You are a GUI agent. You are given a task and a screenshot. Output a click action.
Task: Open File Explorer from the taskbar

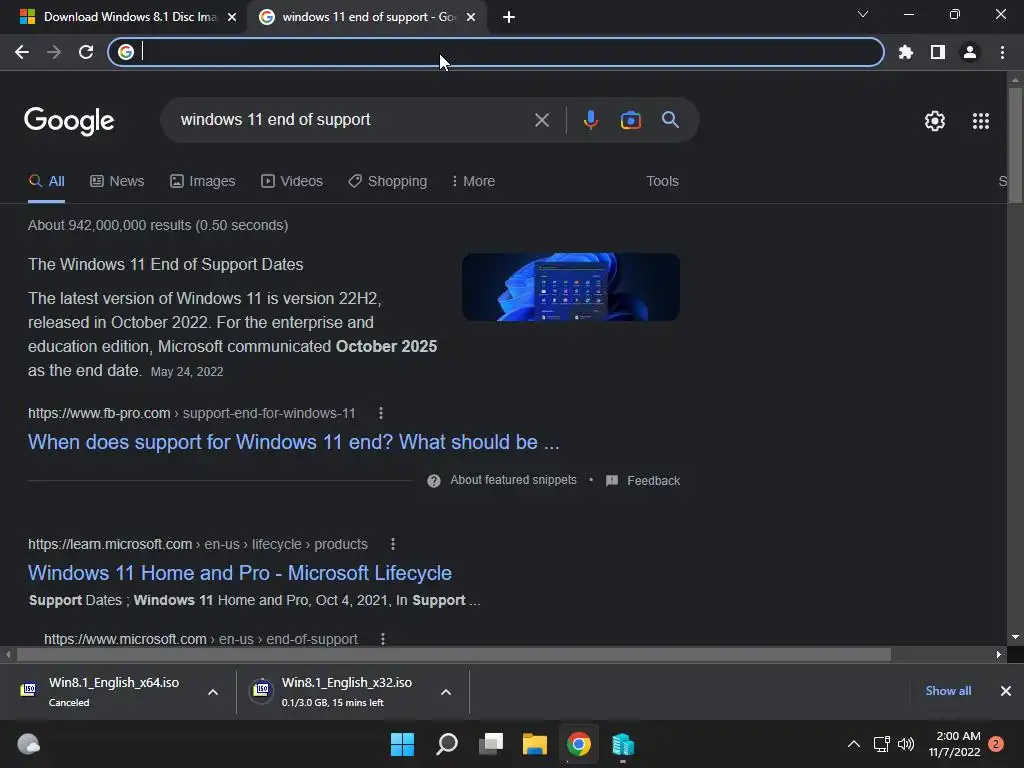tap(535, 744)
